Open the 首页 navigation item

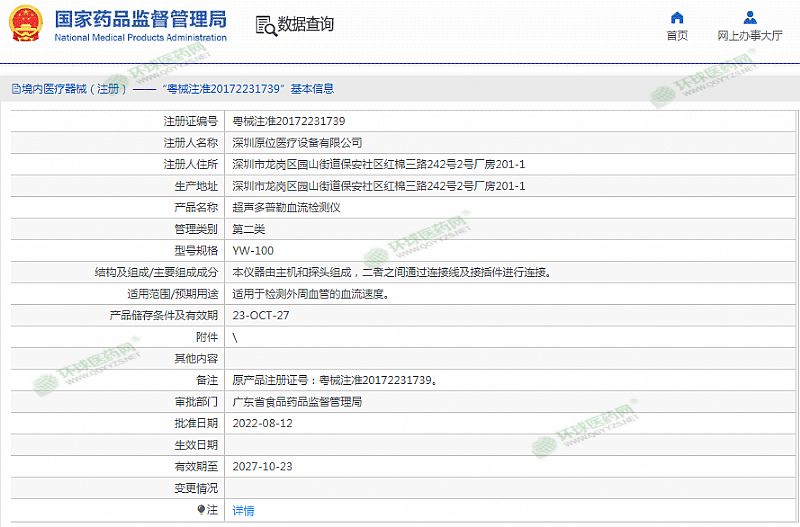coord(677,36)
